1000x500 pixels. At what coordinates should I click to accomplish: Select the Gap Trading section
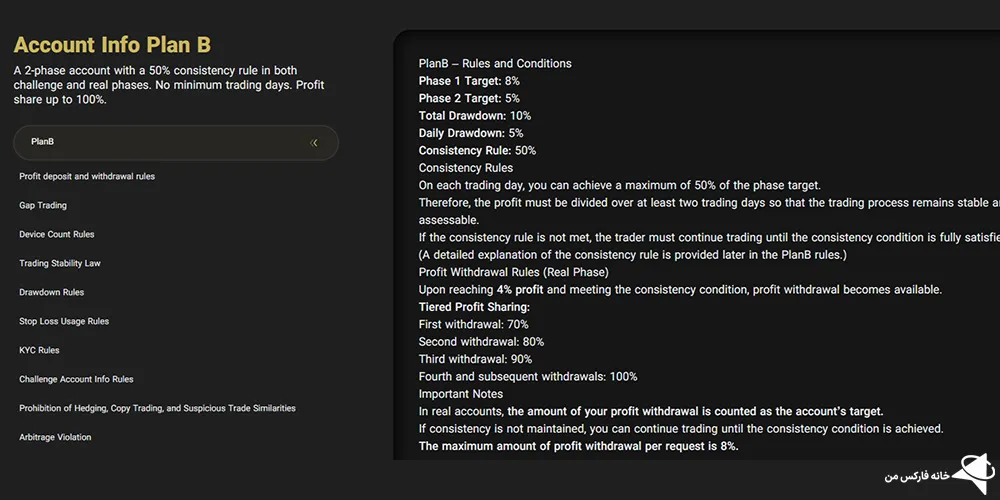[43, 205]
